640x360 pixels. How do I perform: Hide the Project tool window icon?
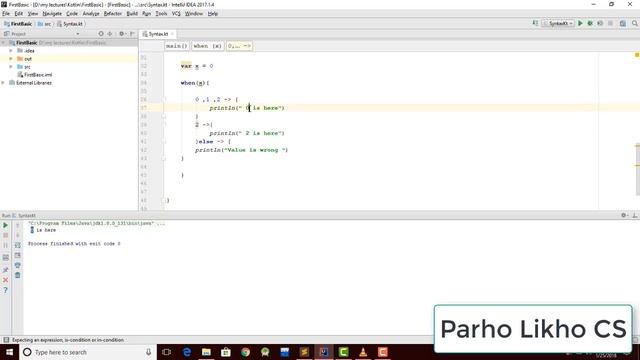tap(132, 34)
